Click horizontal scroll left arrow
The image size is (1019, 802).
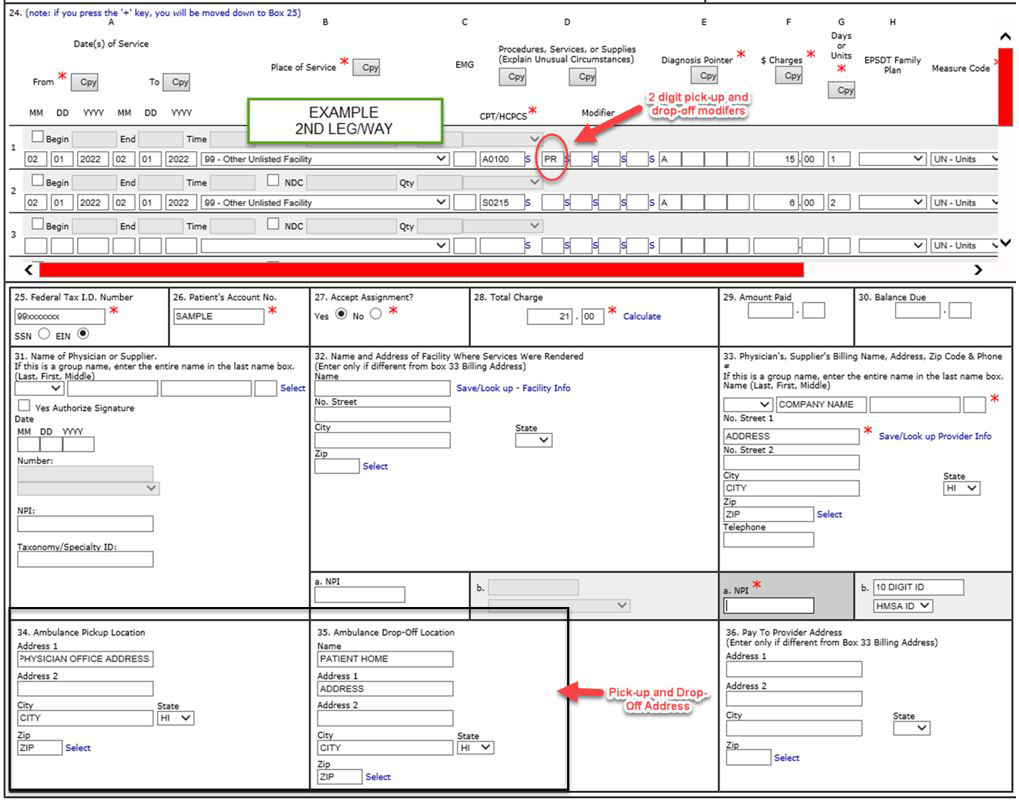point(29,270)
